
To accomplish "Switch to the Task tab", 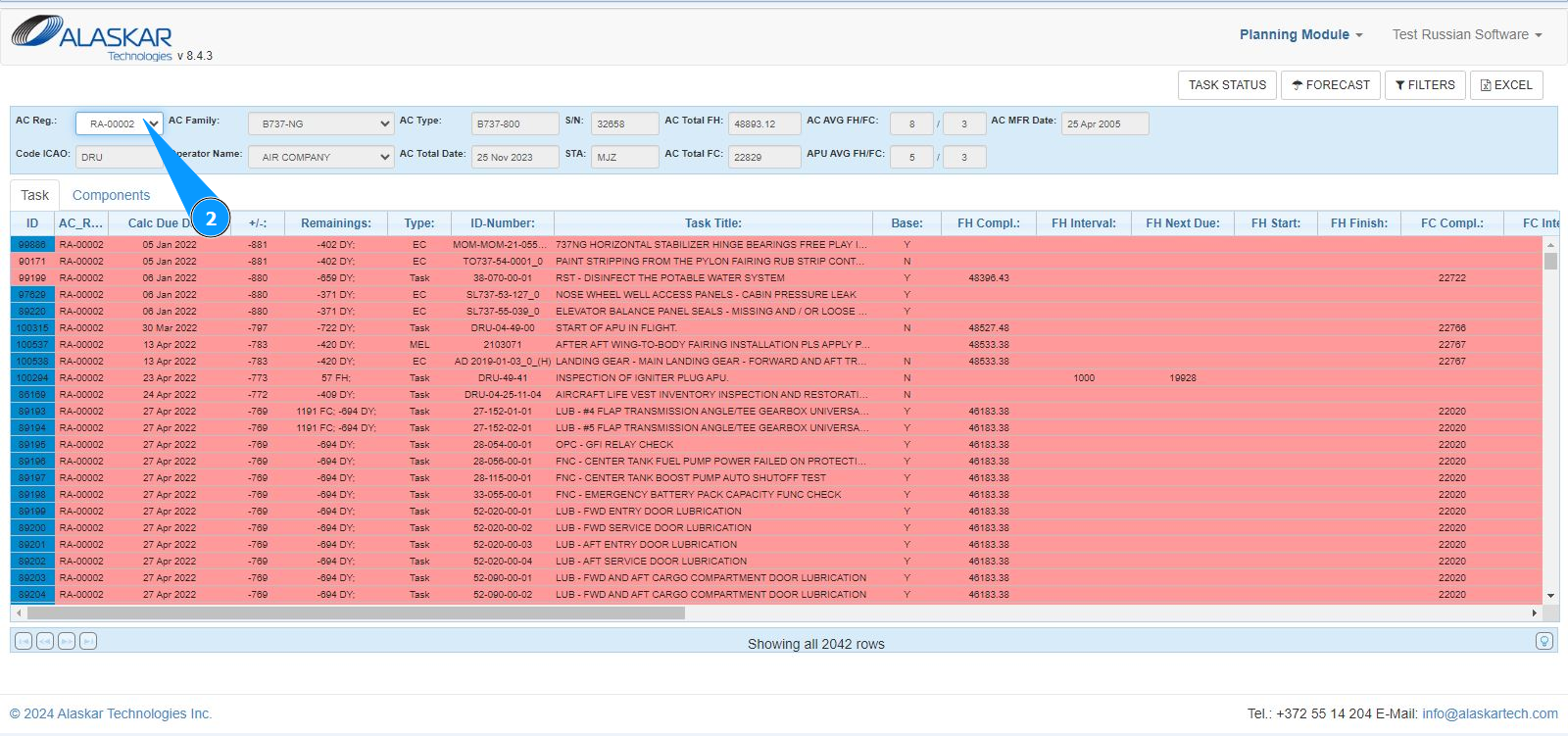I will click(x=34, y=195).
